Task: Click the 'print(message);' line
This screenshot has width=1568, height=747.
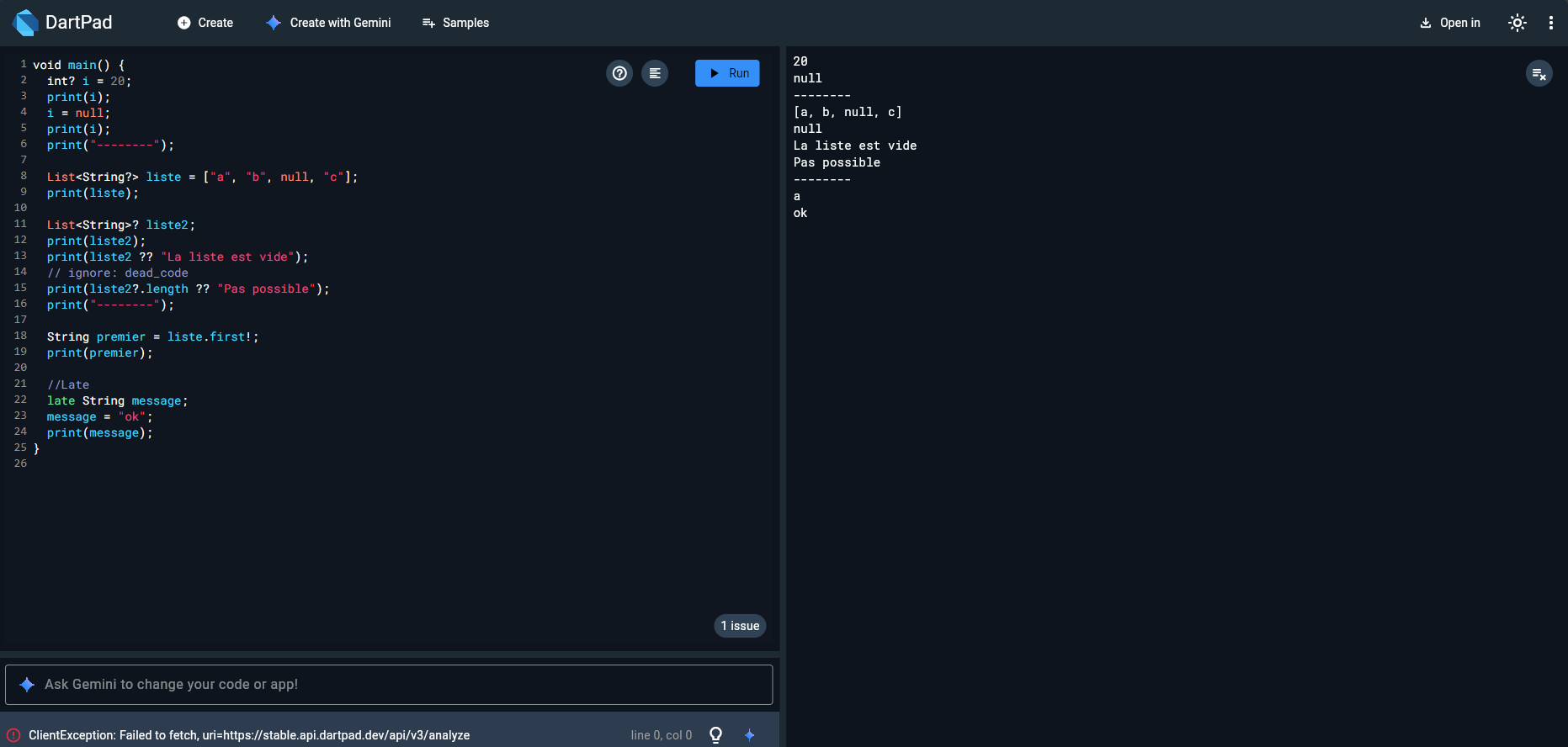Action: click(100, 432)
